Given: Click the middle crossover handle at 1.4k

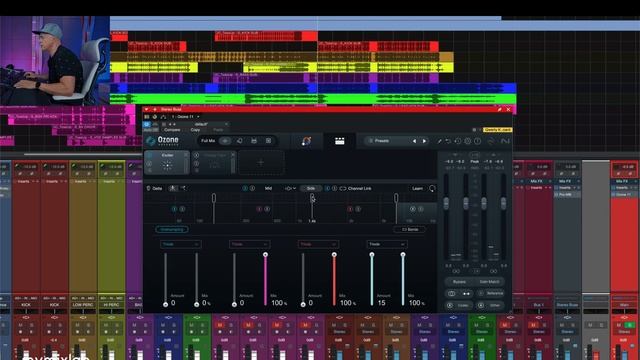Looking at the screenshot, I should pos(312,198).
